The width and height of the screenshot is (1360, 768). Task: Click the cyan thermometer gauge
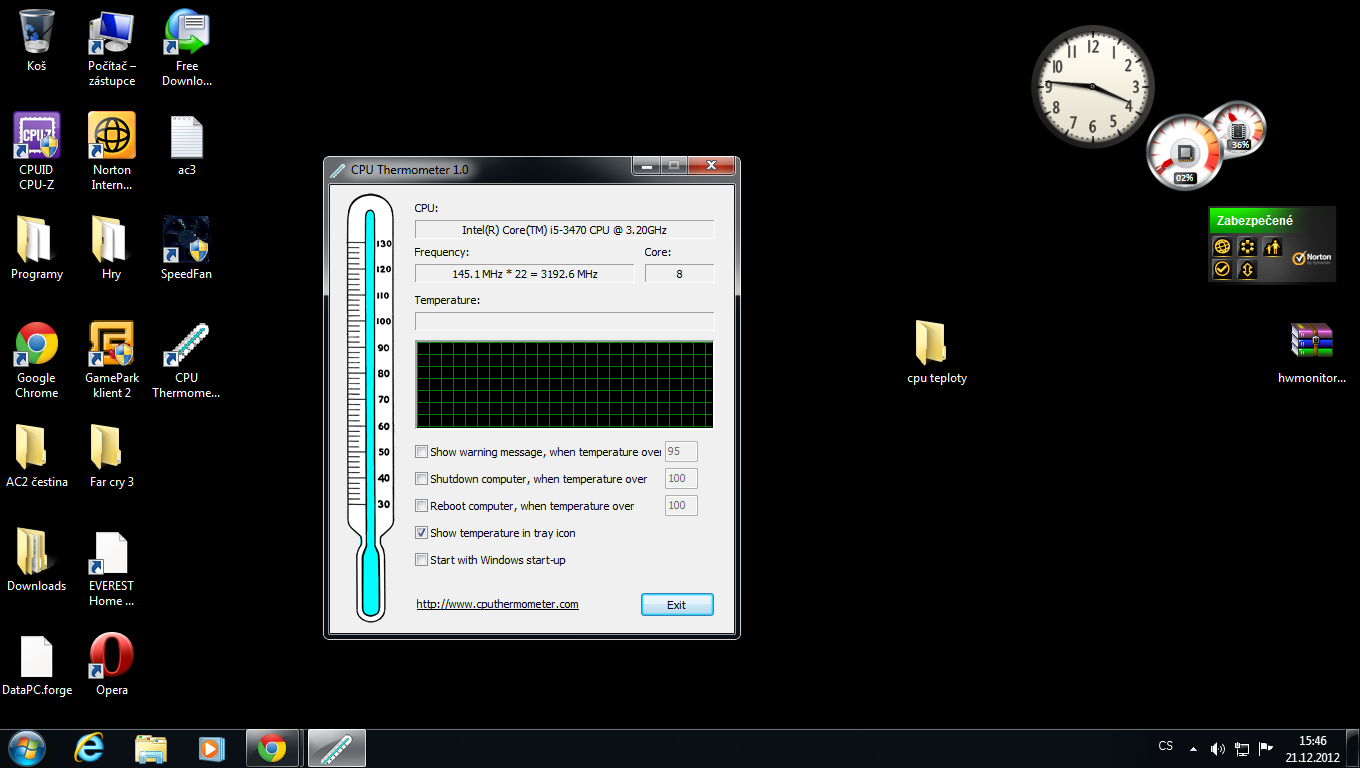370,408
